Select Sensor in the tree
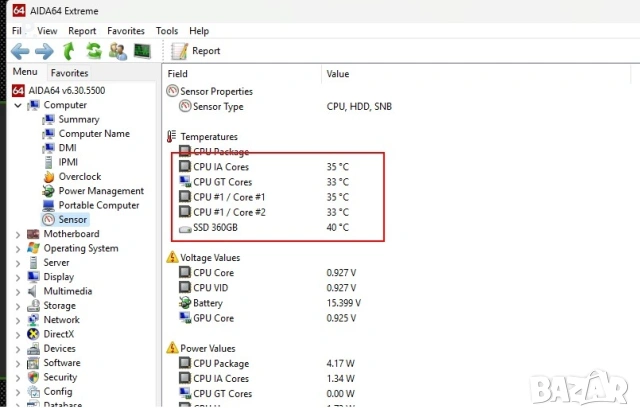The height and width of the screenshot is (417, 640). (x=72, y=219)
